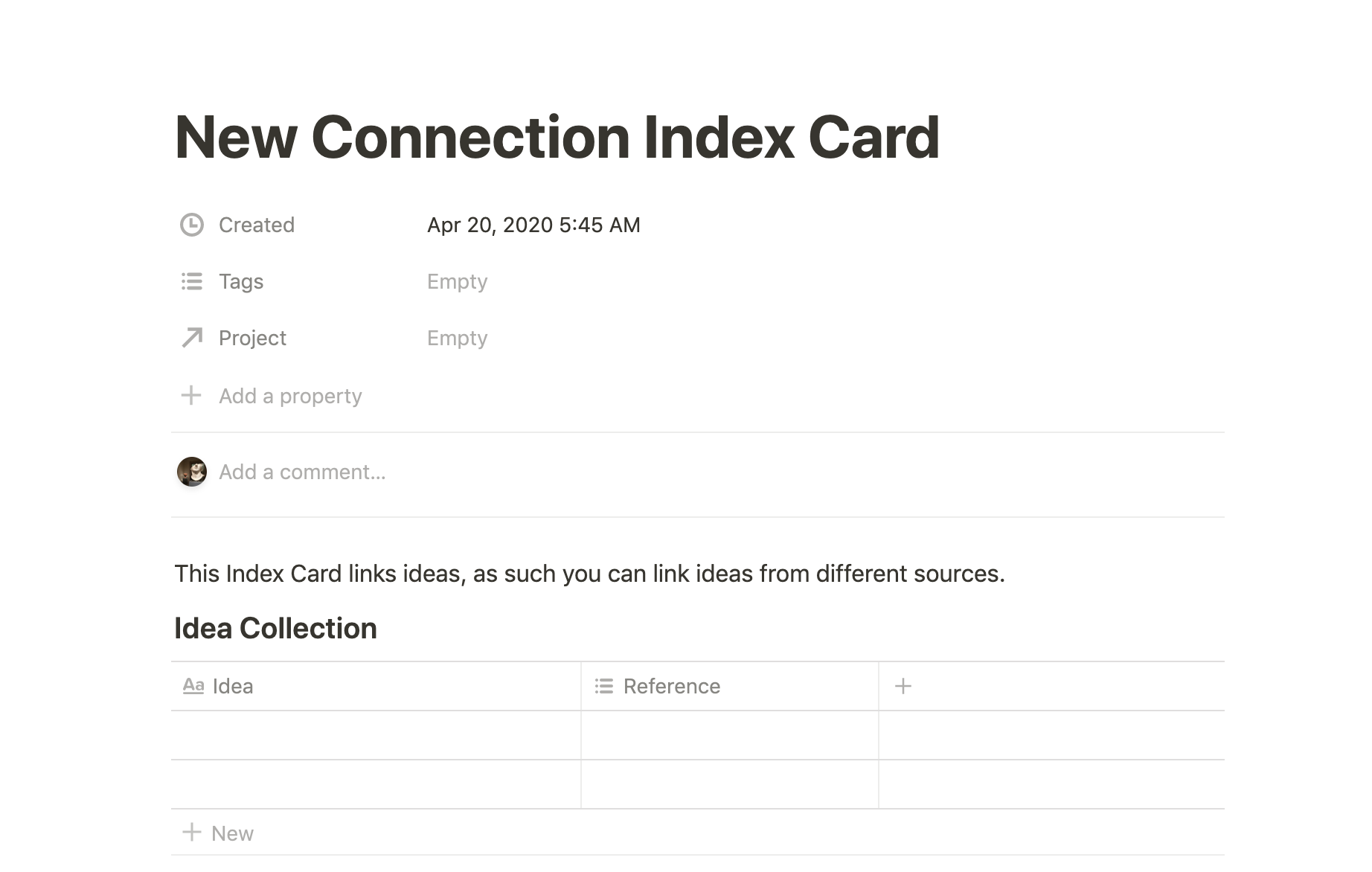
Task: Click the clock icon beside Created
Action: click(x=192, y=225)
